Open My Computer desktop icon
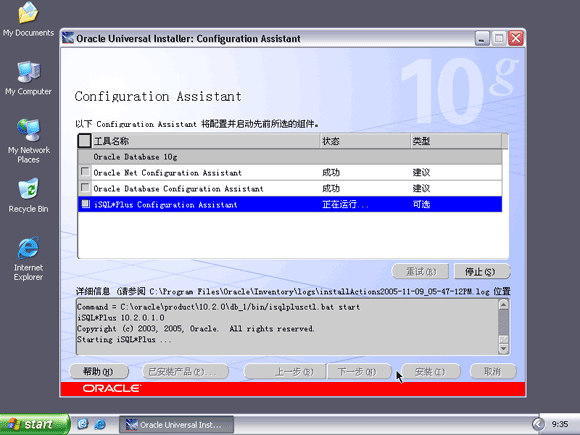This screenshot has width=580, height=435. click(x=28, y=78)
